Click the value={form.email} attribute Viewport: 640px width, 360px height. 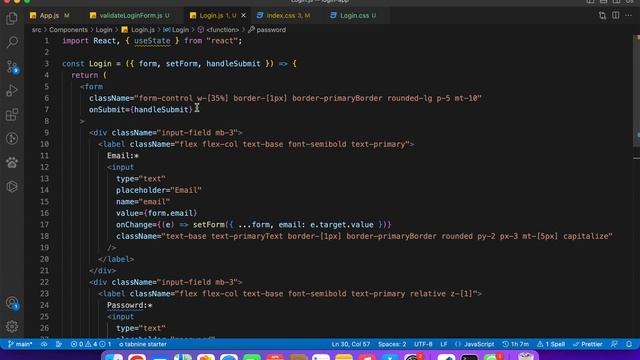click(x=157, y=213)
